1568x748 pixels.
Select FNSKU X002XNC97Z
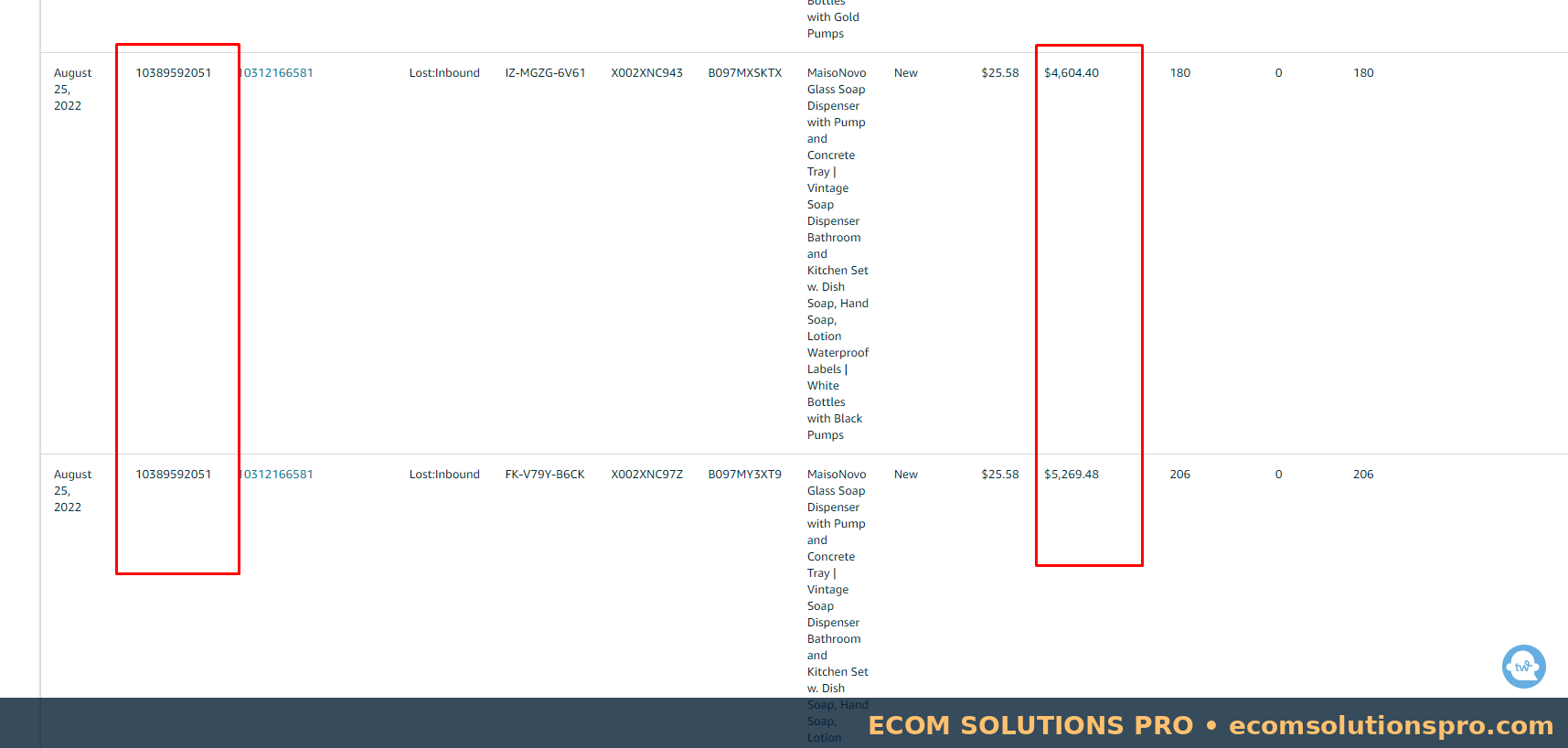point(647,475)
